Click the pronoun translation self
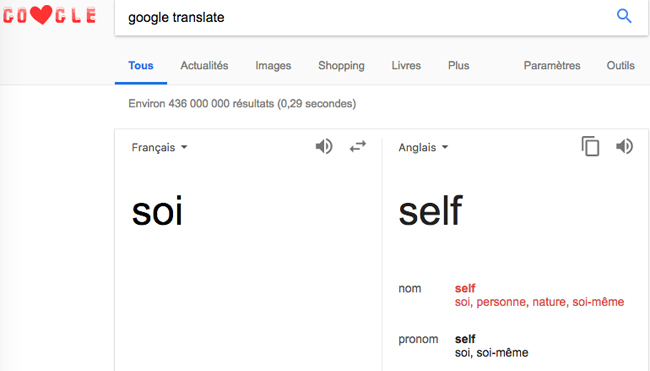The image size is (650, 371). click(465, 339)
